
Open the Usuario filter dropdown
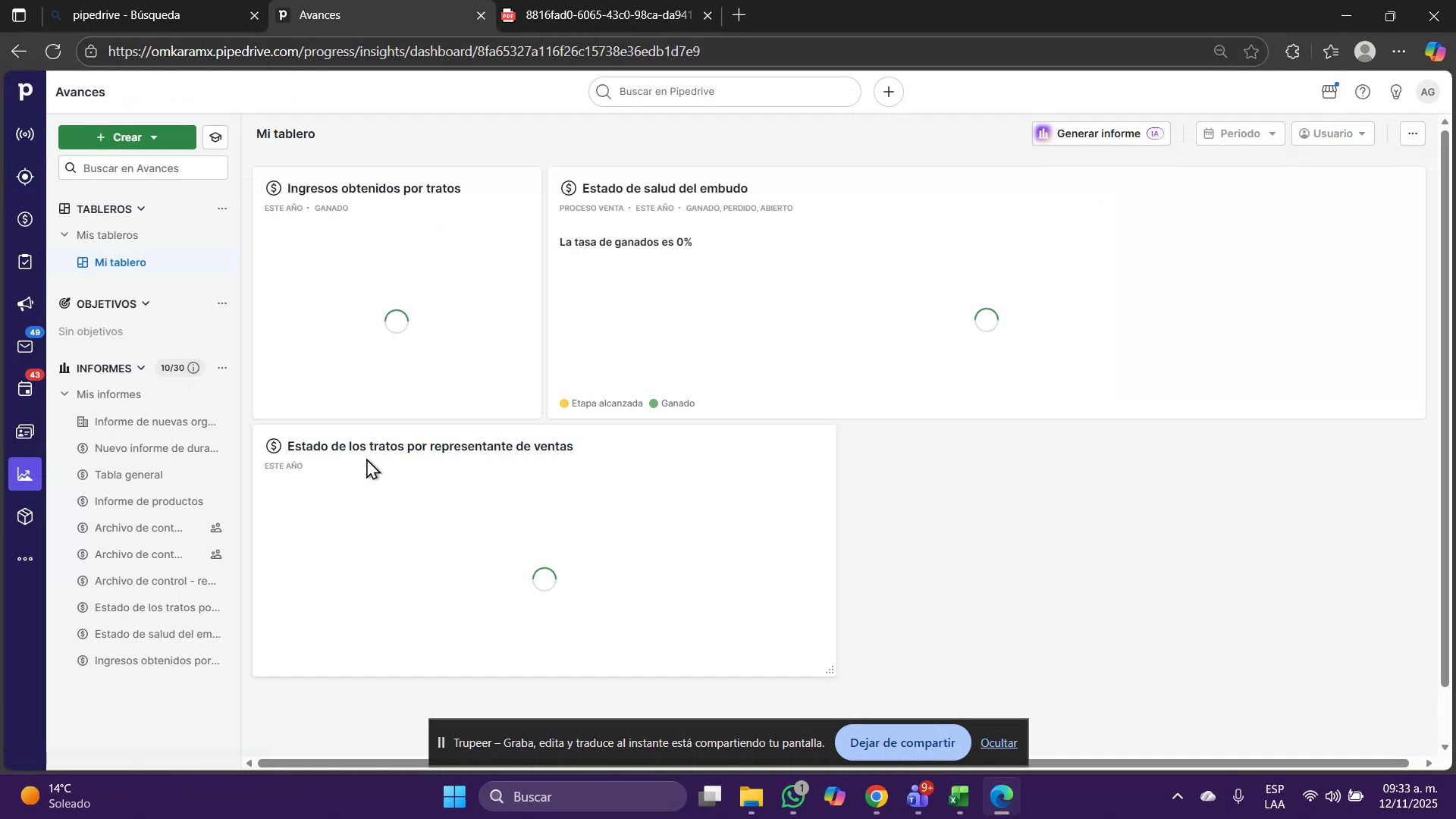point(1333,133)
